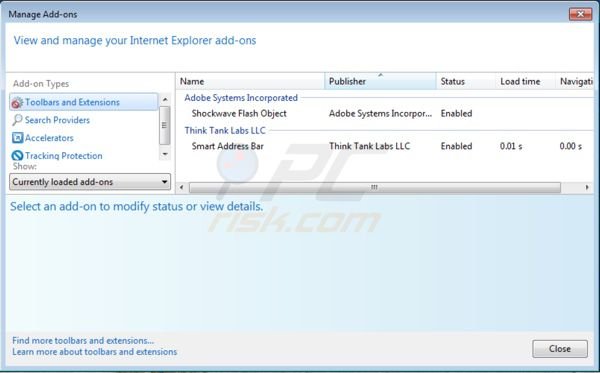Click the 0.01 s load time value

click(x=511, y=146)
